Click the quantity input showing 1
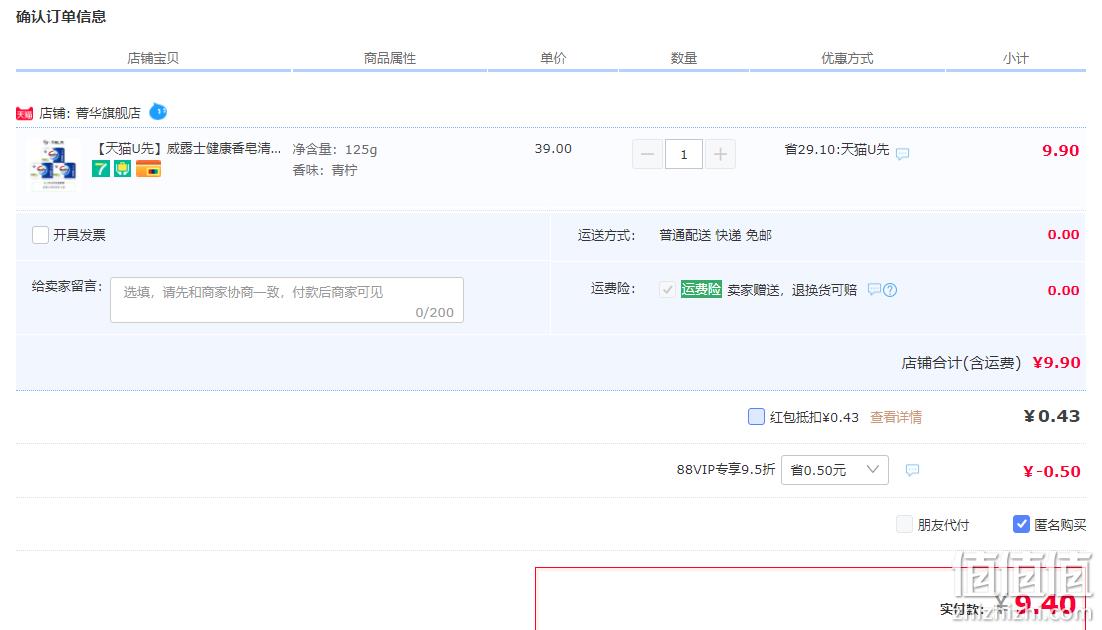 coord(684,154)
